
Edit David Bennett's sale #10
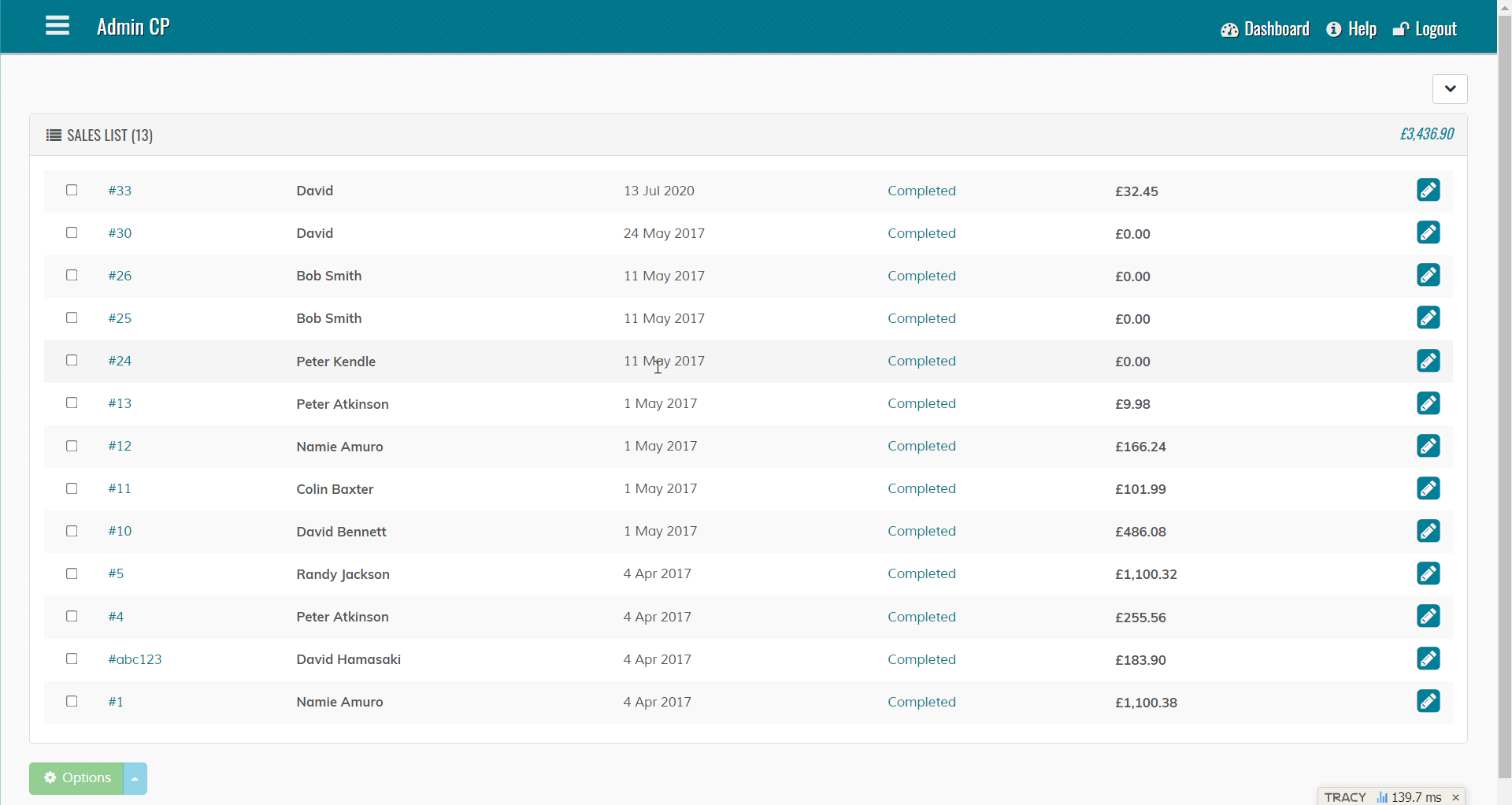tap(1428, 531)
